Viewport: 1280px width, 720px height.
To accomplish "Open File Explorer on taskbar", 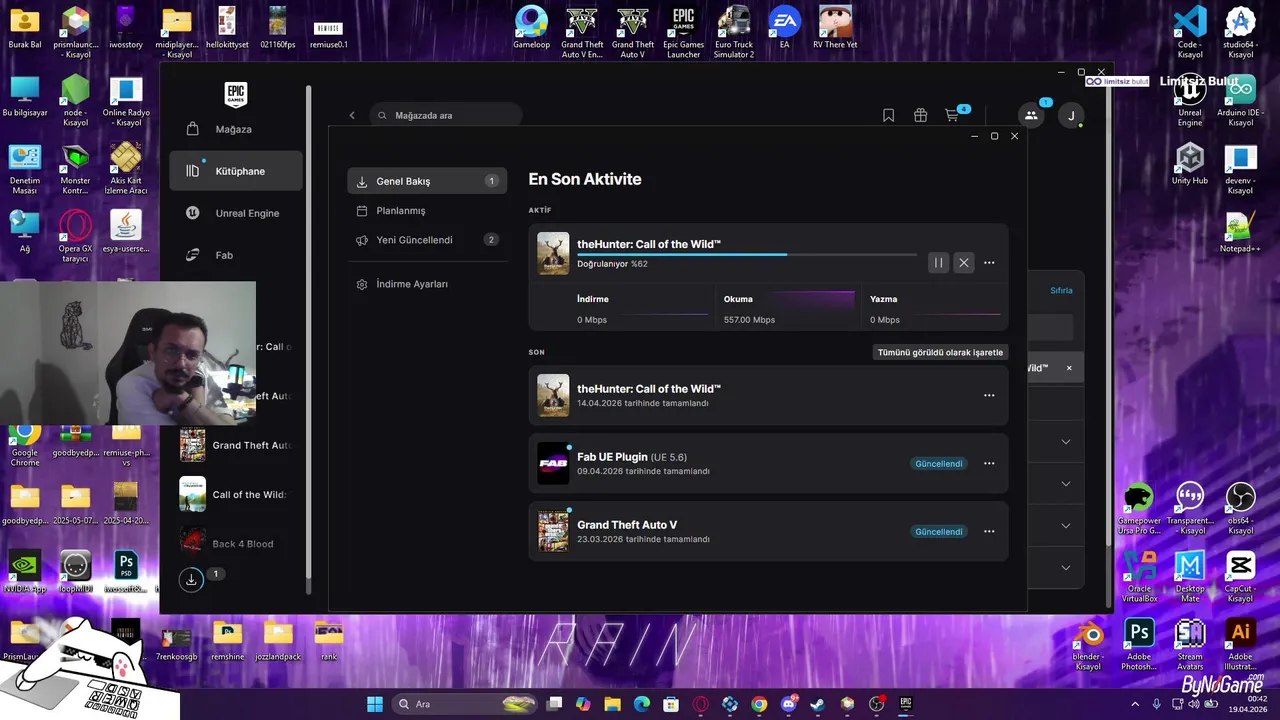I will coord(612,704).
